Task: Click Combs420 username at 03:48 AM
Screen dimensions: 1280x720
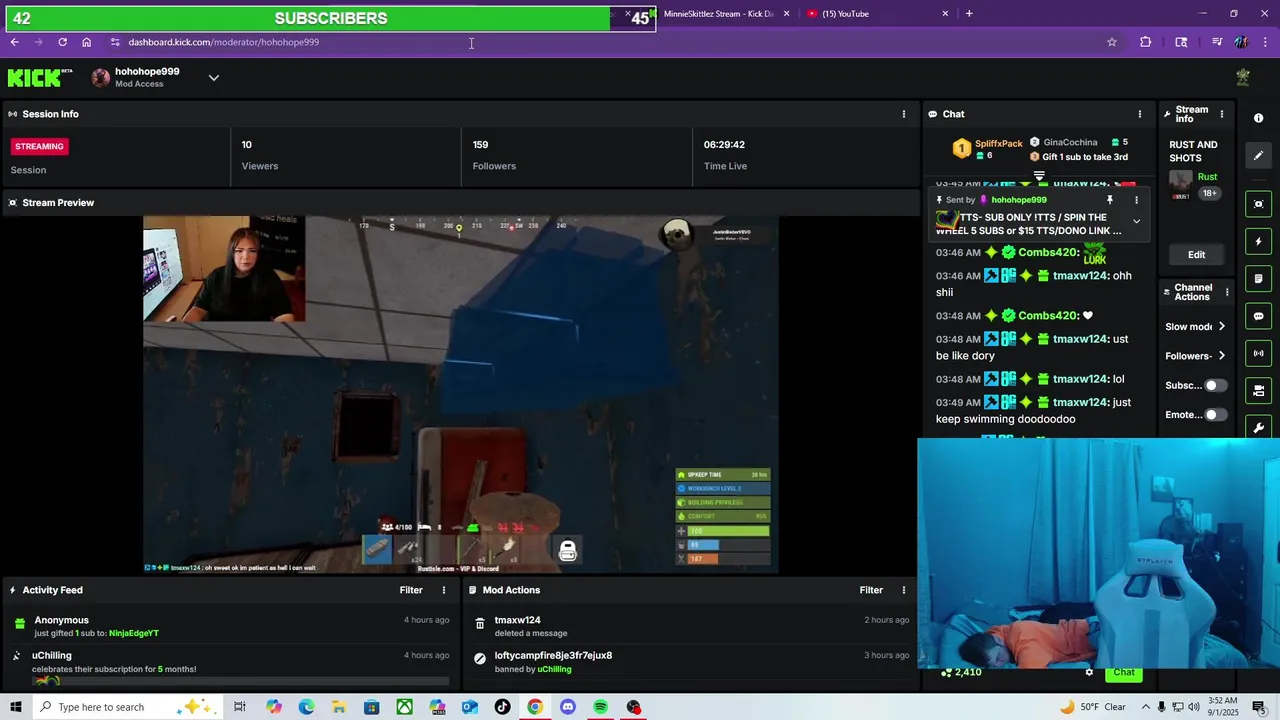Action: click(1049, 316)
